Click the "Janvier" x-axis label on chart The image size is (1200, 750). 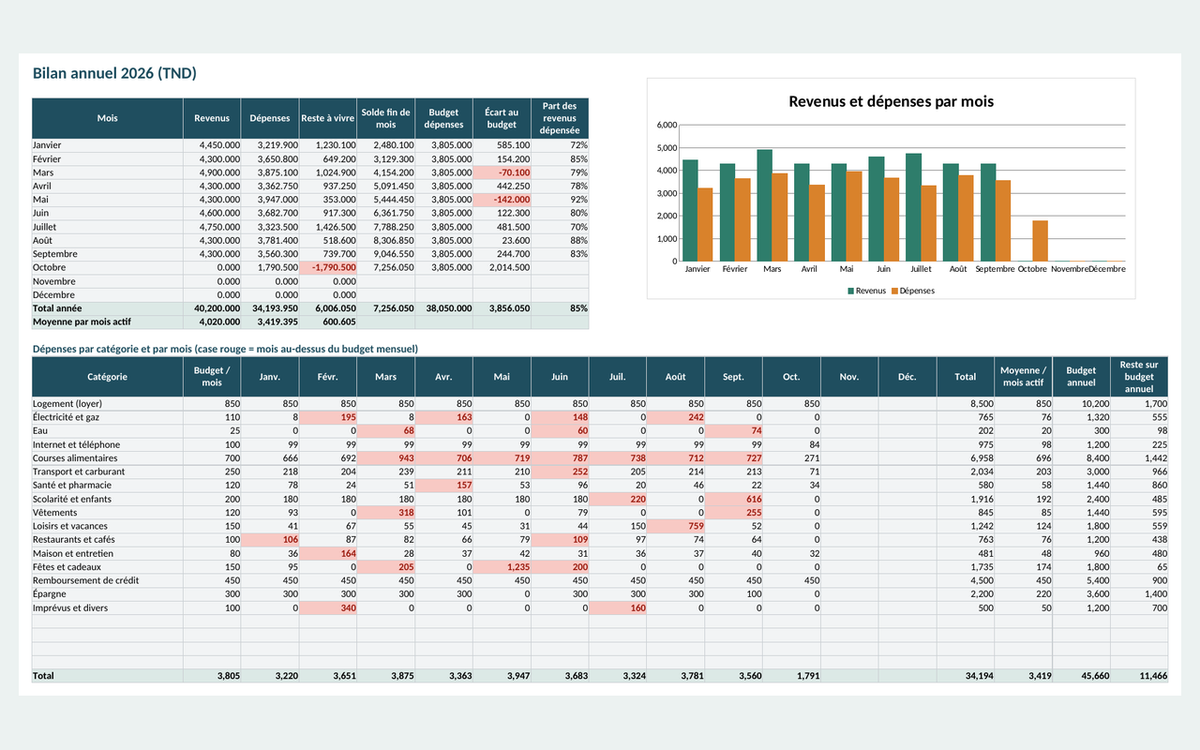pos(698,269)
